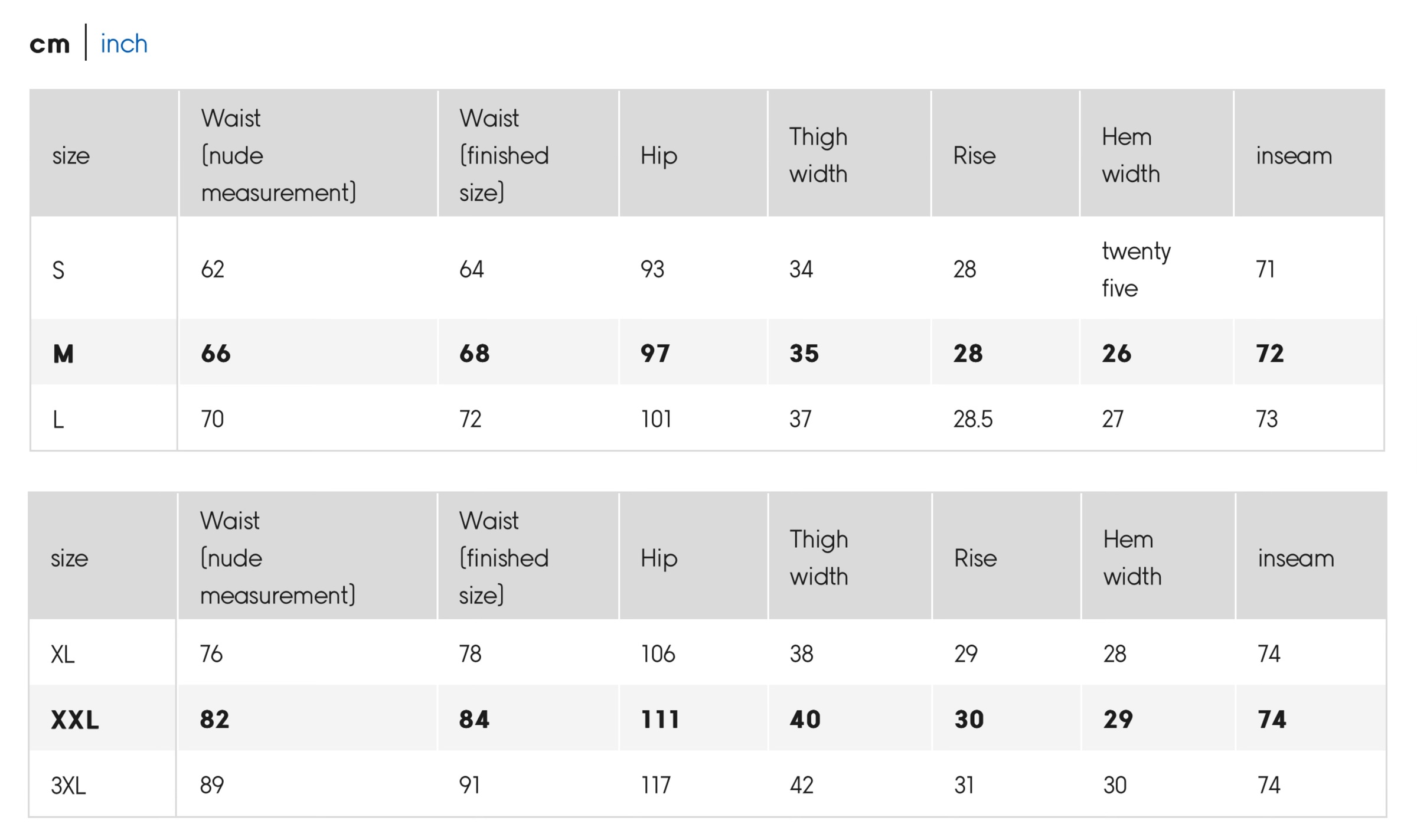This screenshot has height=840, width=1417.
Task: Click hip value 106 in XL row
Action: (658, 654)
